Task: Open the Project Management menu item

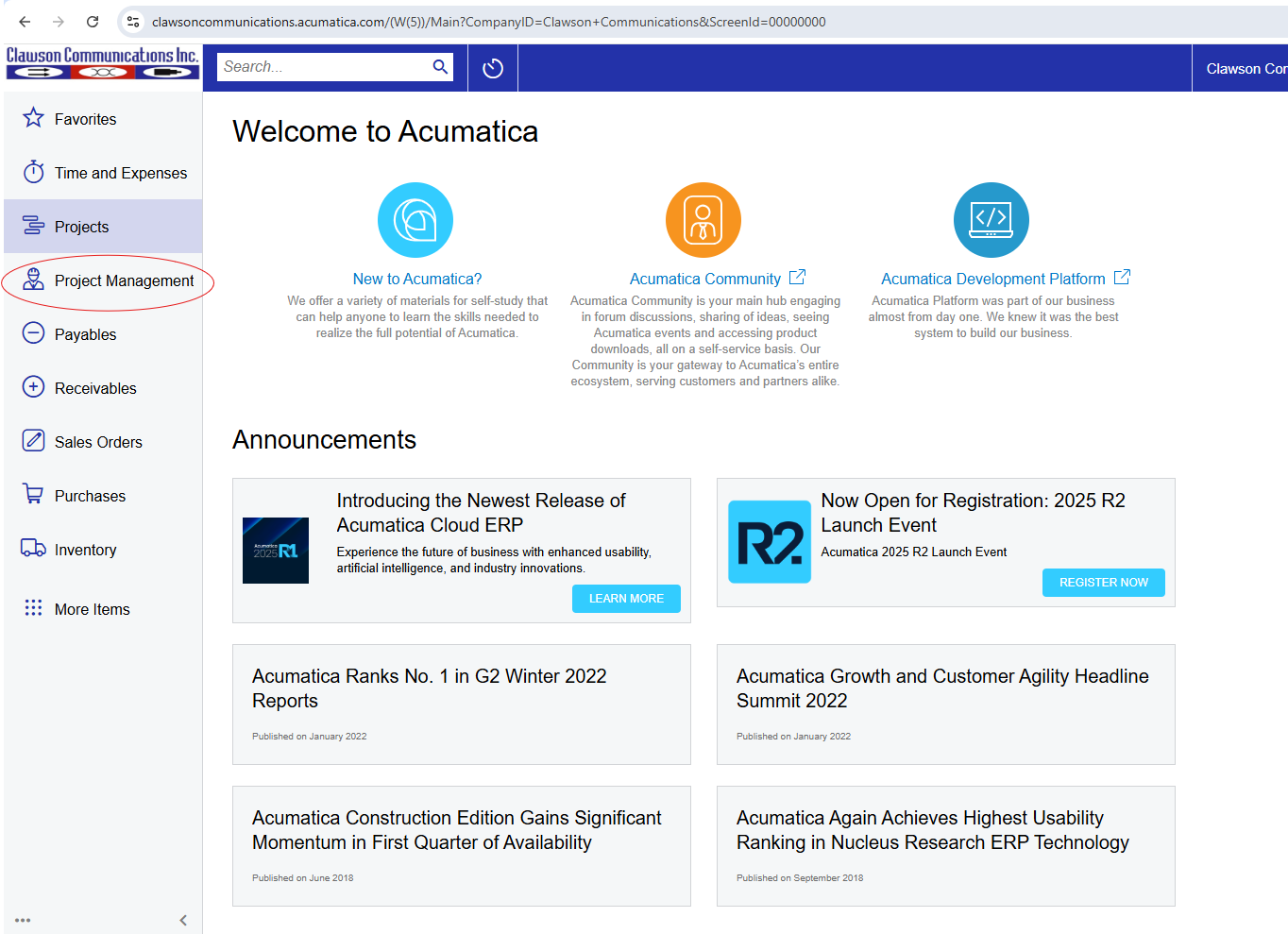Action: coord(124,280)
